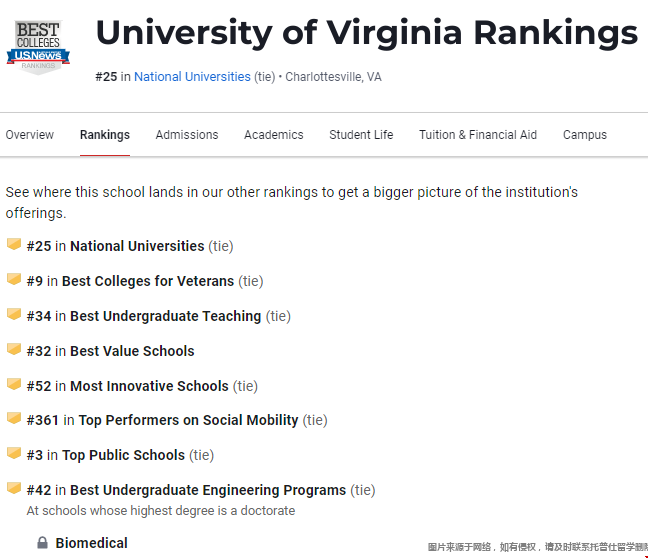Open the blue National Universities link in header

point(192,77)
